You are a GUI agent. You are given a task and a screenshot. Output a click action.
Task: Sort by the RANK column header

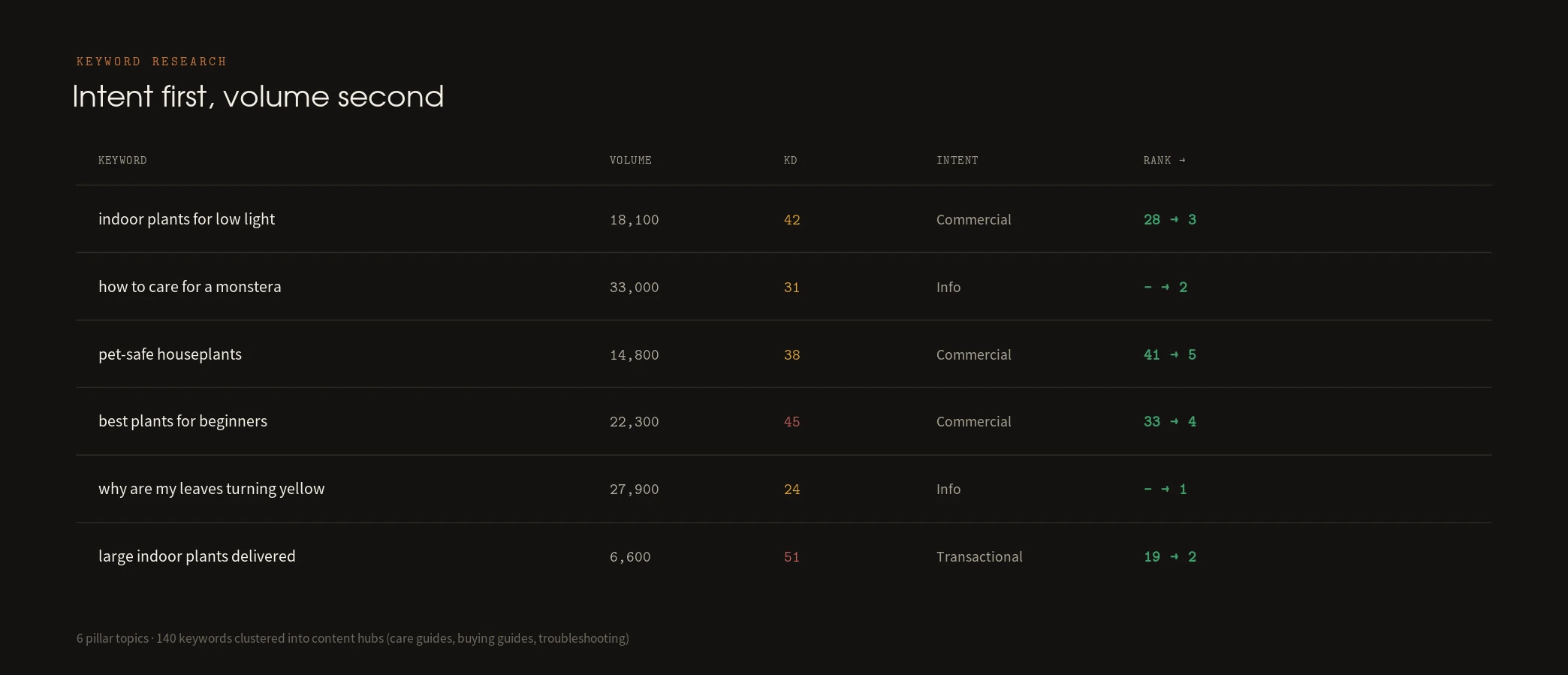(x=1164, y=160)
